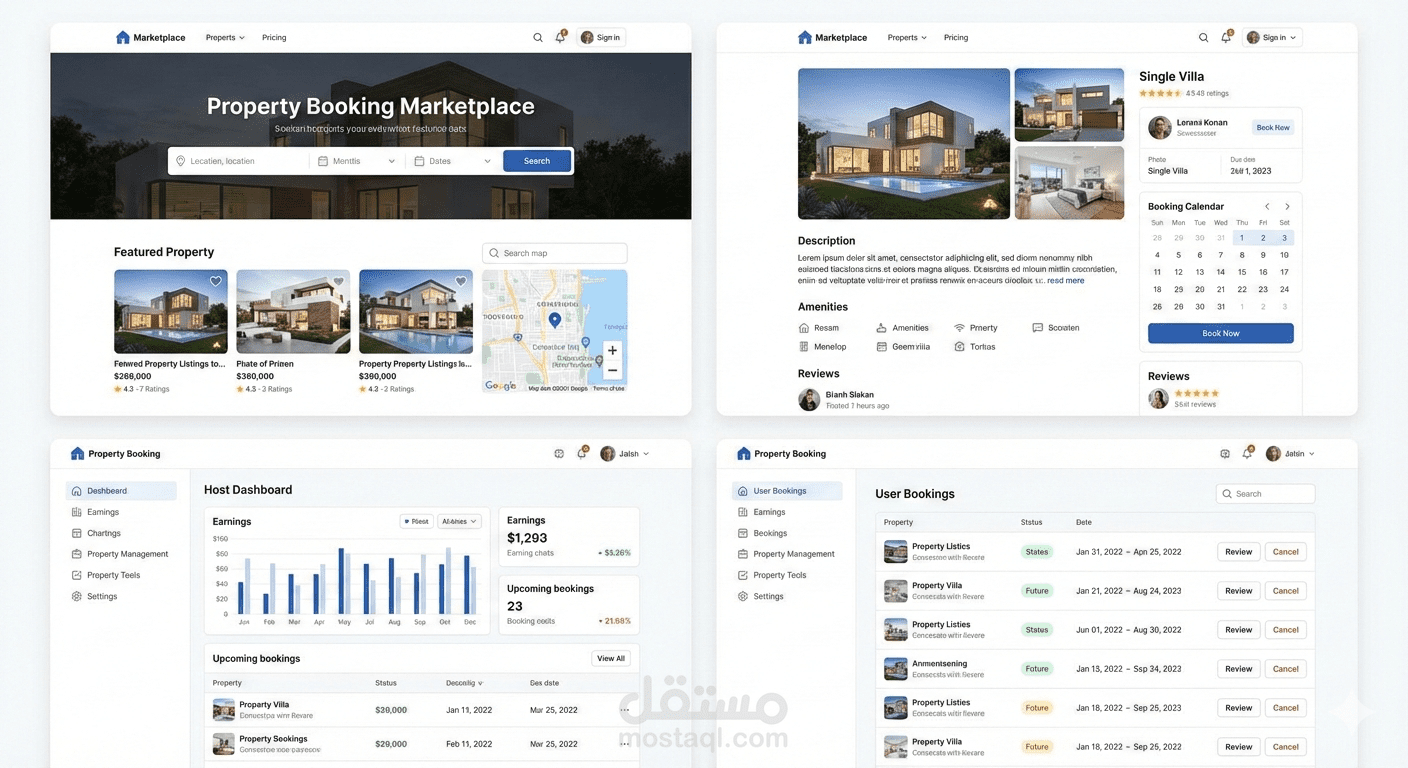Zoom in on the map with the plus icon
The image size is (1408, 768).
(612, 352)
